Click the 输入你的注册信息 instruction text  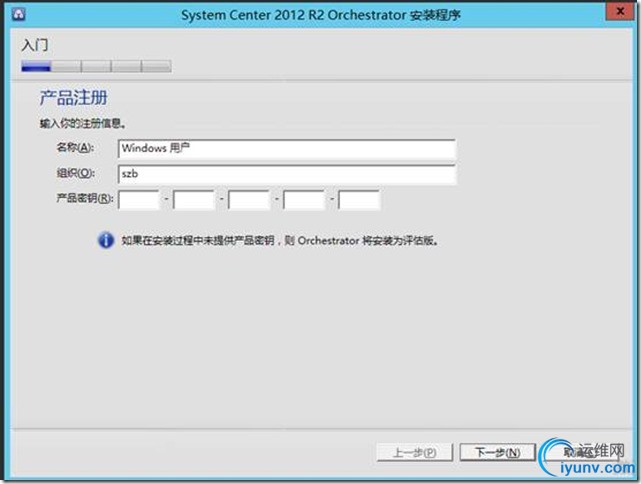click(x=83, y=123)
